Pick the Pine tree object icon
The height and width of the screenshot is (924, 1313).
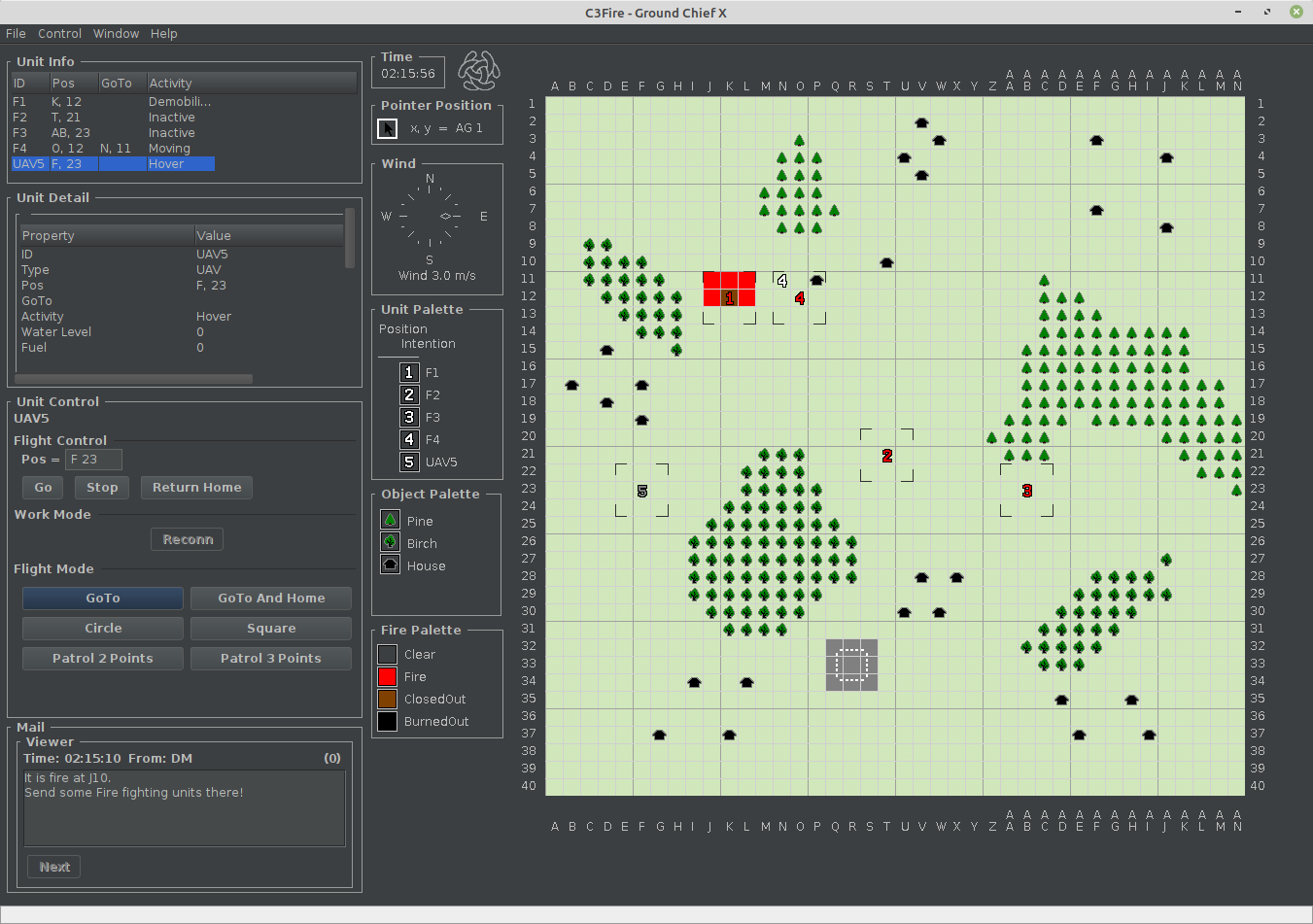390,520
